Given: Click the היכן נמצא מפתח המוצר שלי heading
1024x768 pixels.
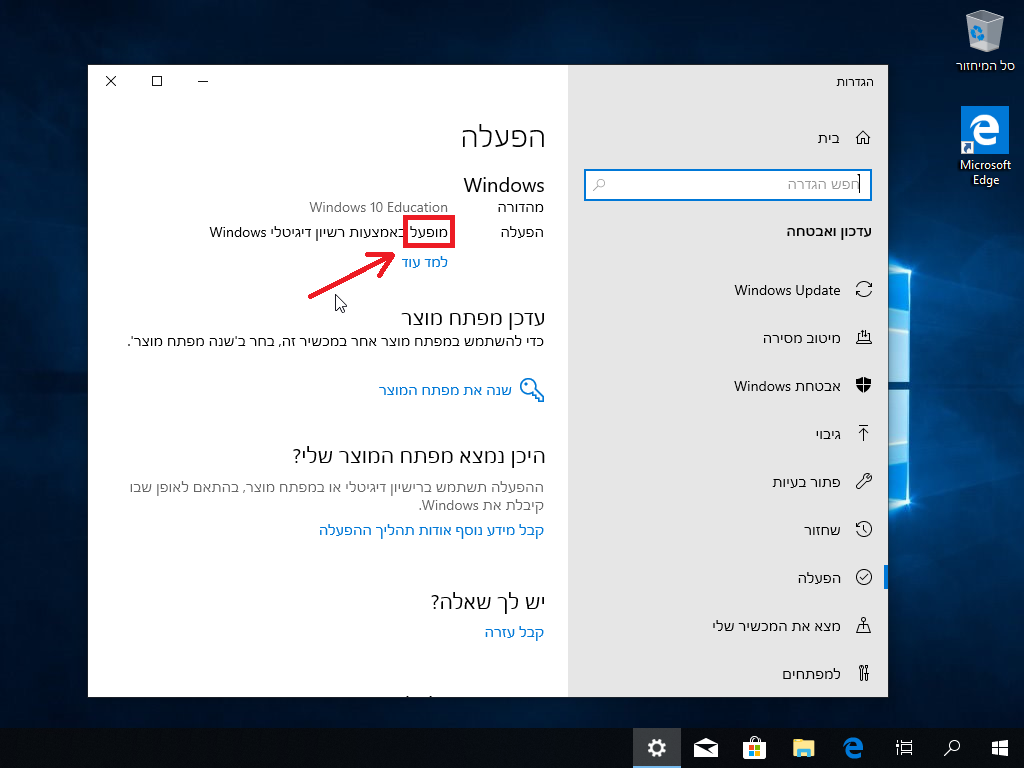Looking at the screenshot, I should click(419, 455).
